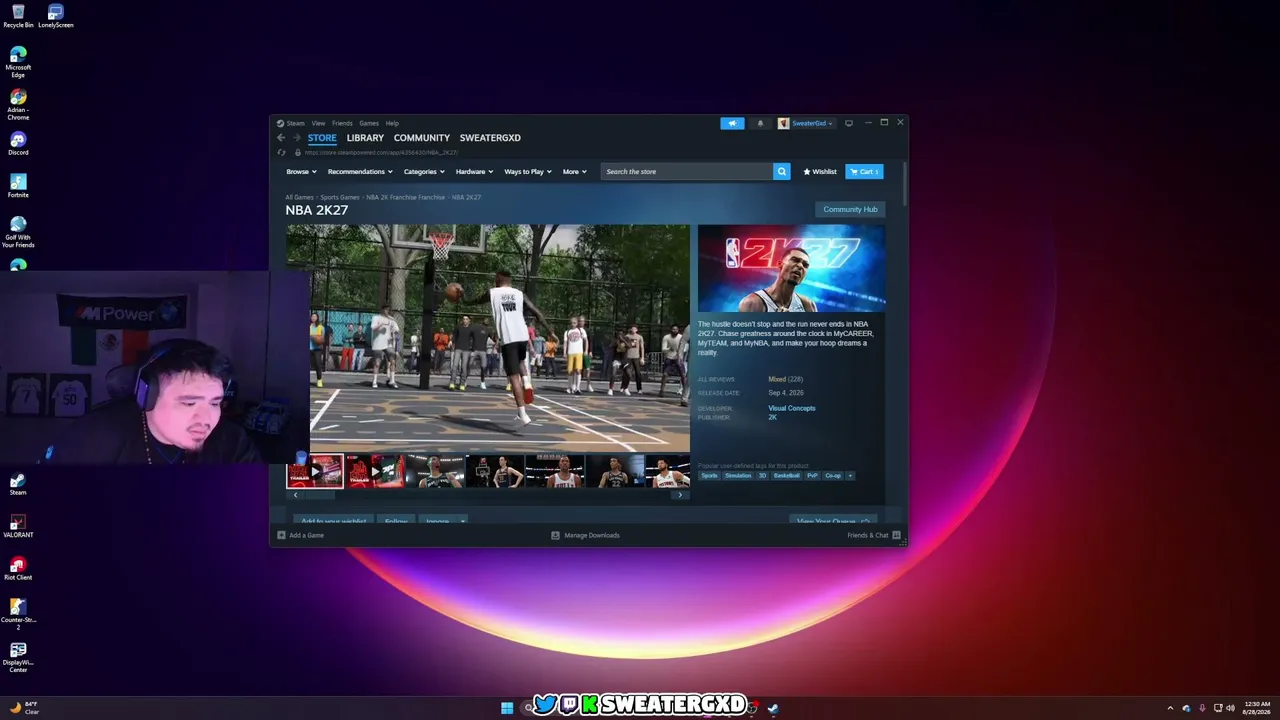Open the SweaterGxd account dropdown

(812, 123)
